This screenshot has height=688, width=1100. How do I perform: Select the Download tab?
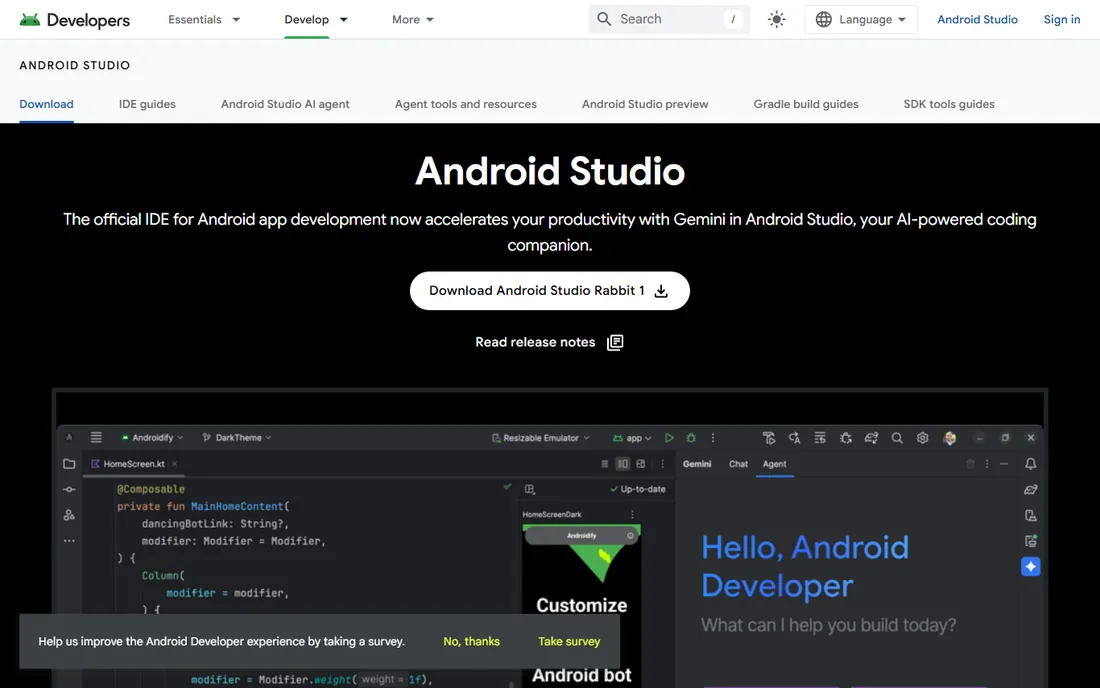click(46, 104)
